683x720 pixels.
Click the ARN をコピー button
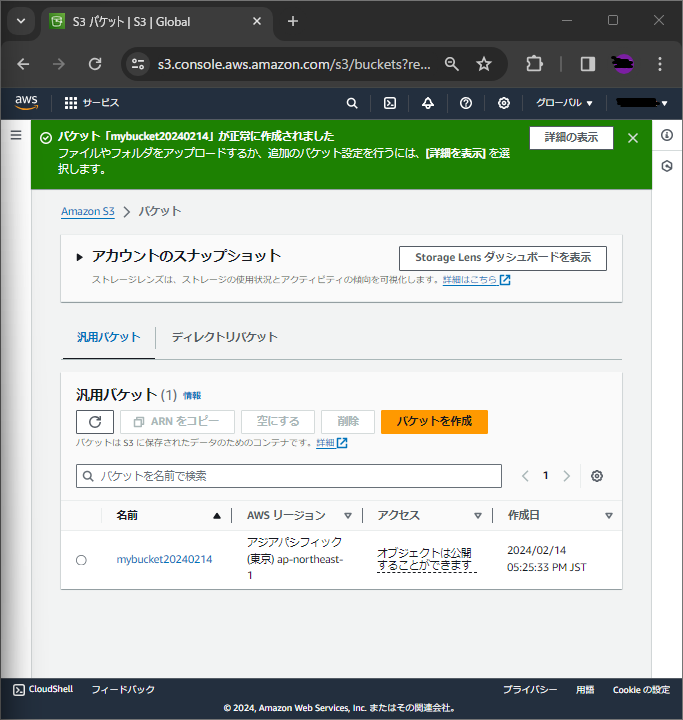[177, 422]
